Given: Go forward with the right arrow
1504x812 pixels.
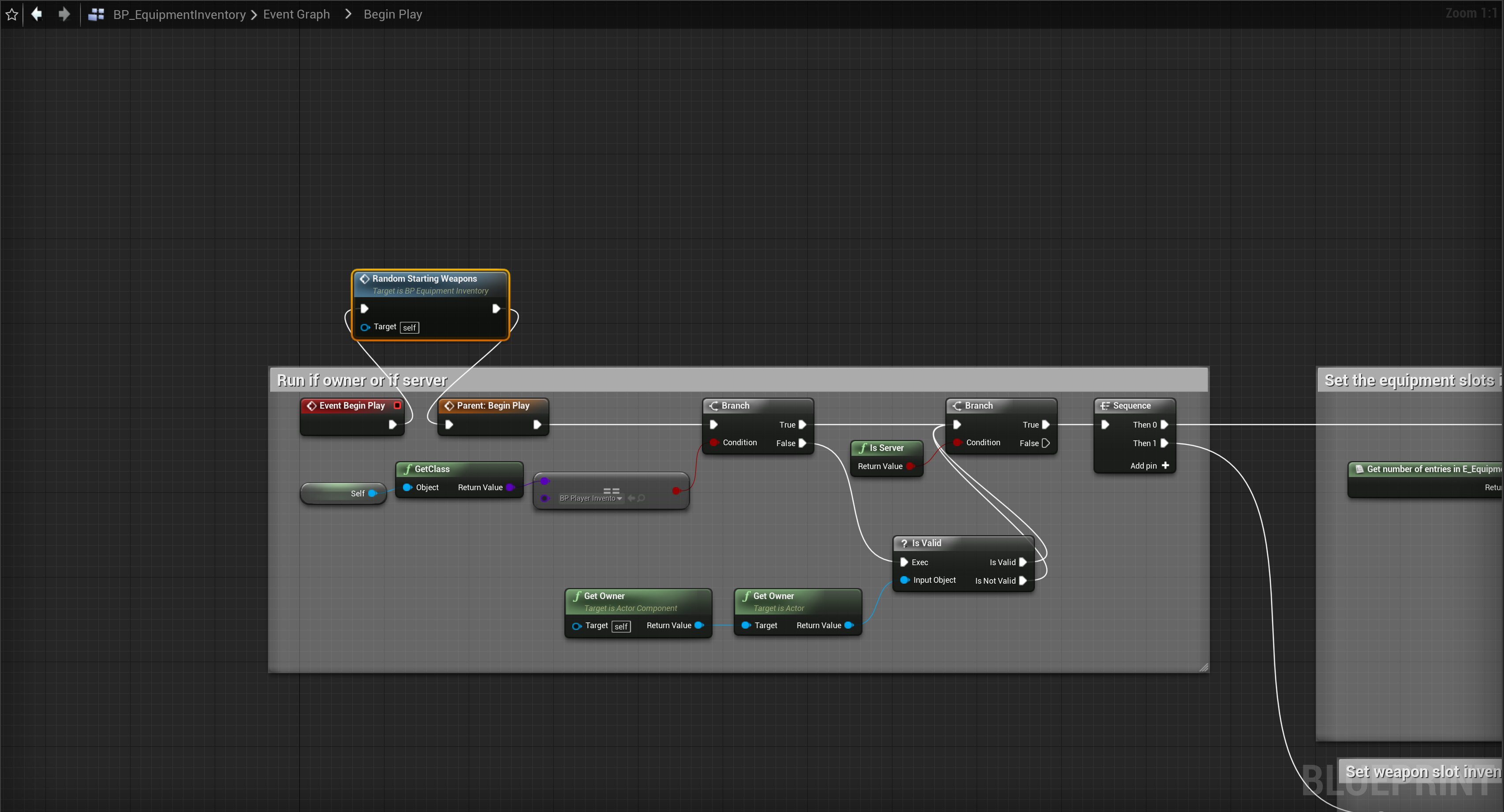Looking at the screenshot, I should [x=63, y=14].
